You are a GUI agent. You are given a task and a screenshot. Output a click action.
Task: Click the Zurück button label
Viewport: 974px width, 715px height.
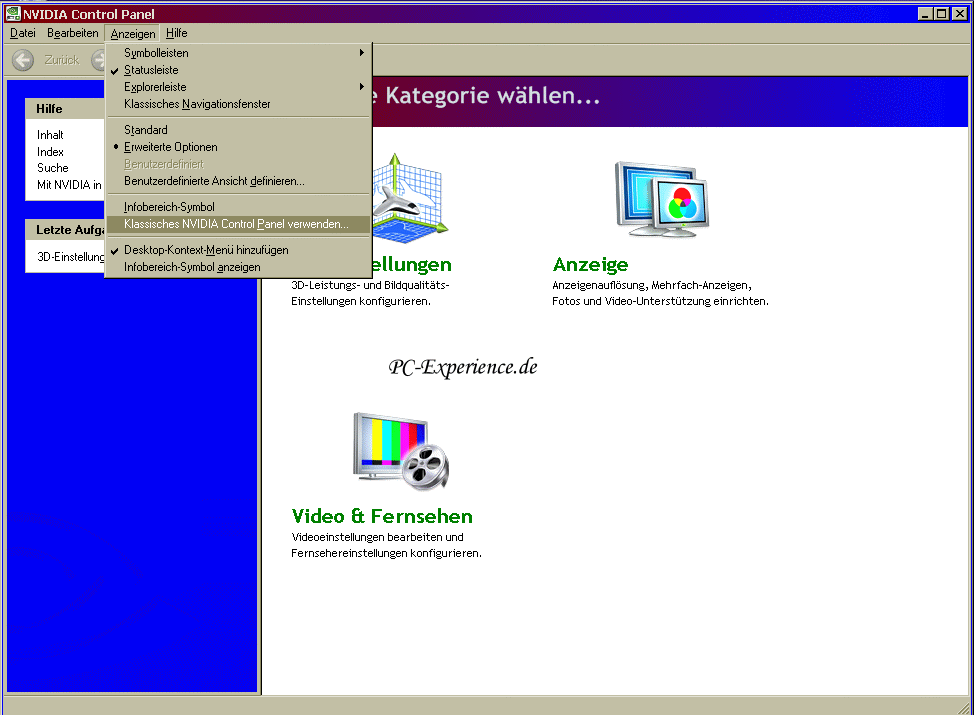coord(62,60)
